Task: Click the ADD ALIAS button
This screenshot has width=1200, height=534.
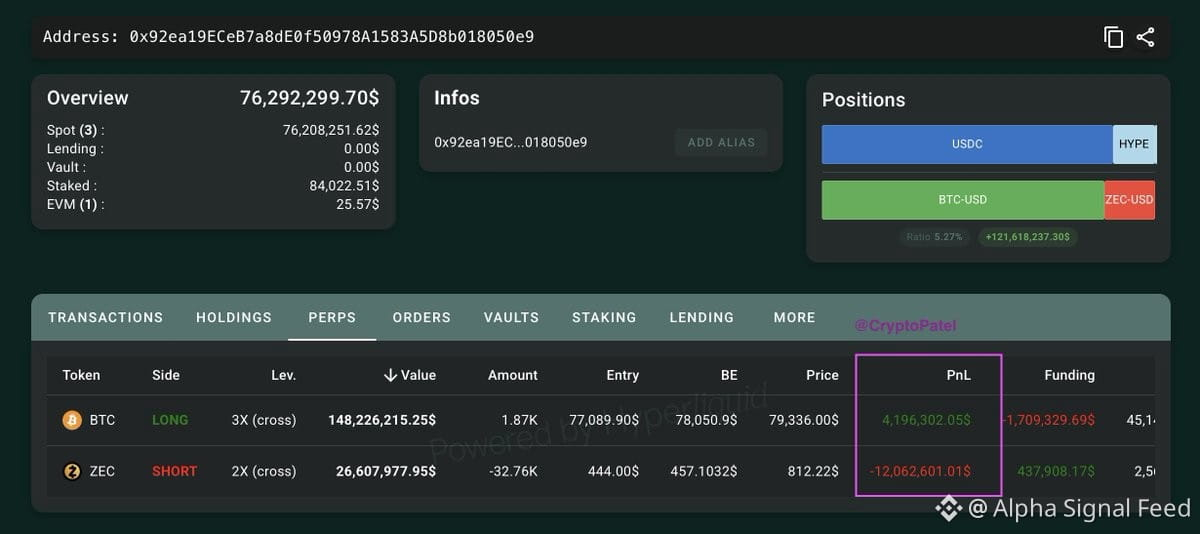Action: point(721,142)
